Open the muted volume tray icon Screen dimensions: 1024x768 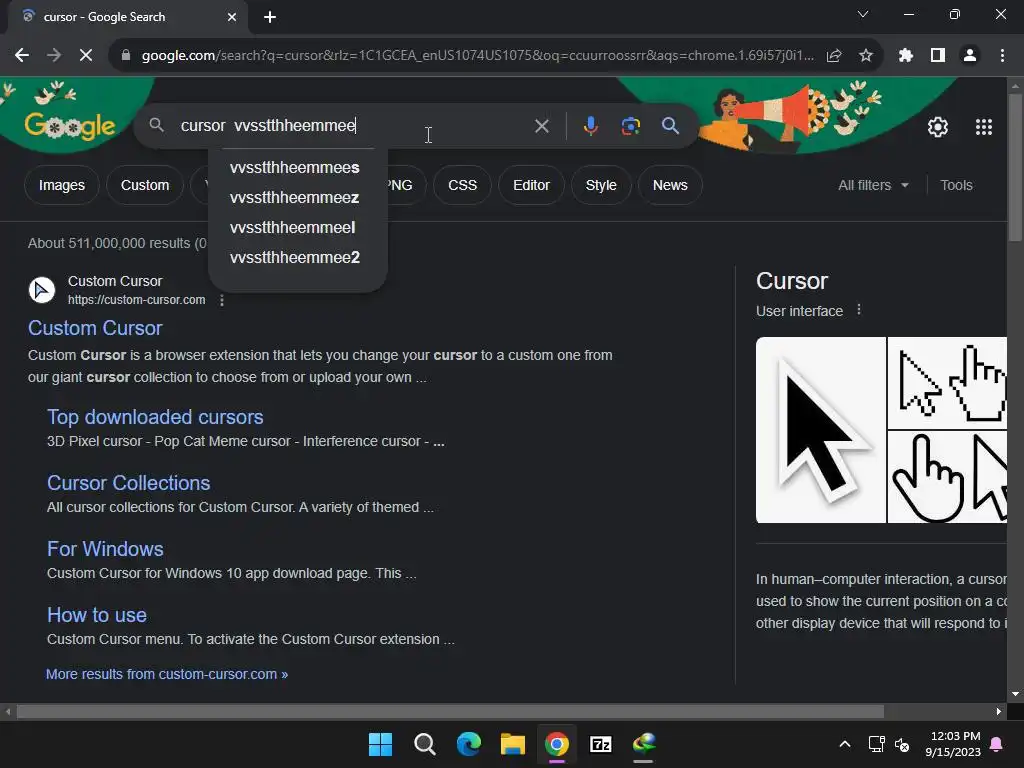902,744
